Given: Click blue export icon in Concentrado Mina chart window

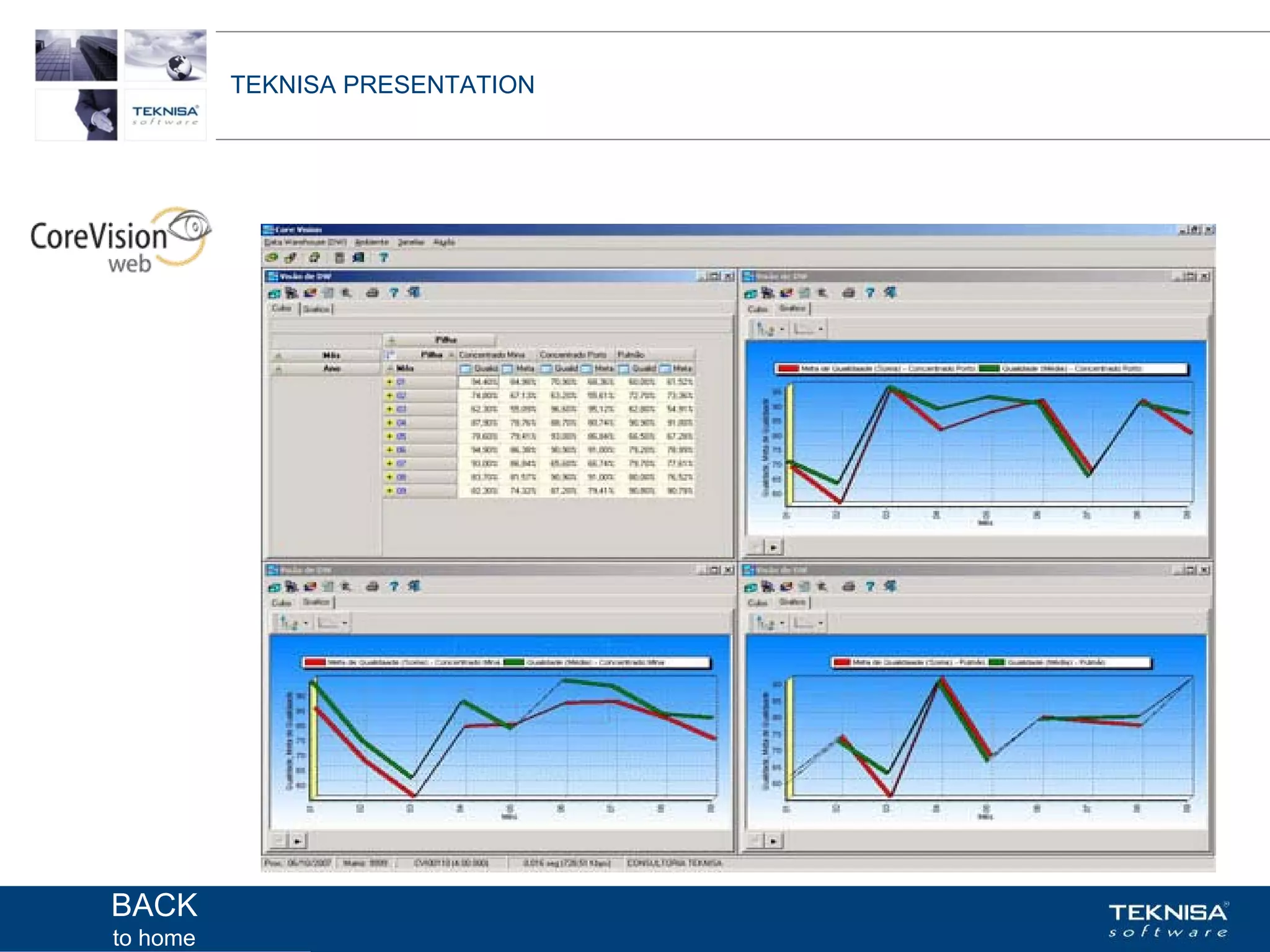Looking at the screenshot, I should coord(414,586).
